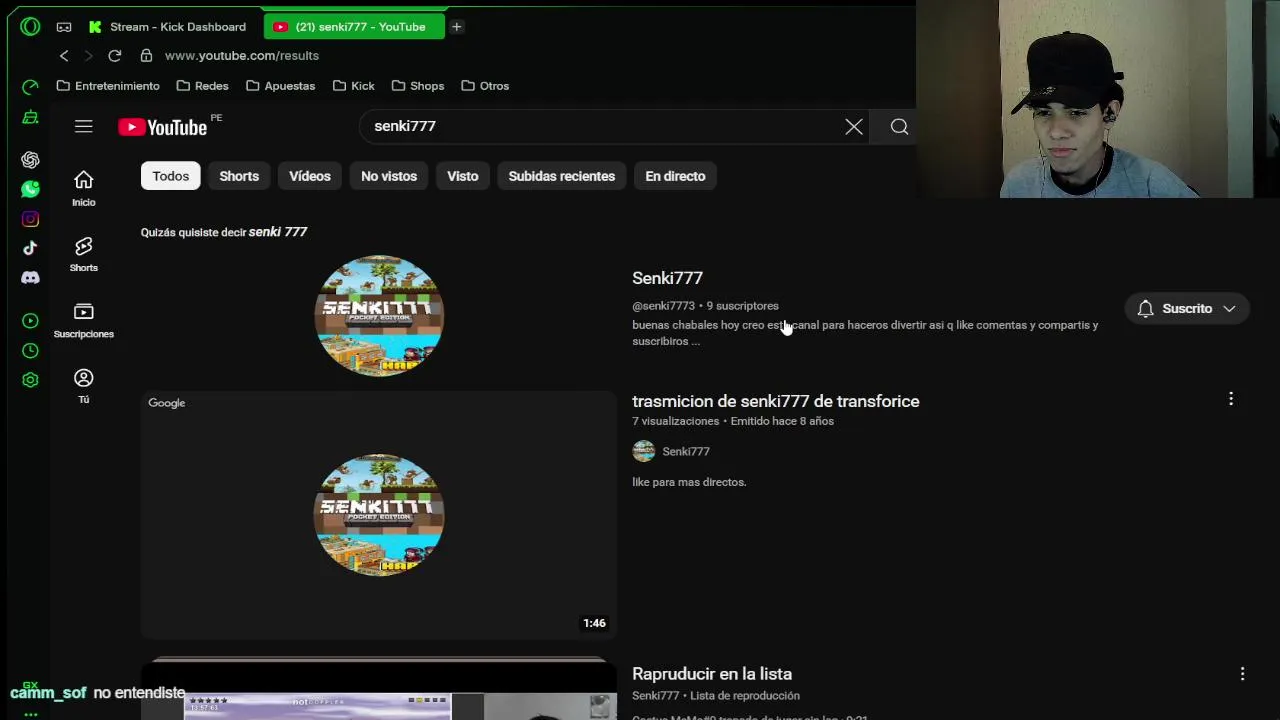Filter results by No vistos
This screenshot has height=720, width=1280.
tap(389, 176)
